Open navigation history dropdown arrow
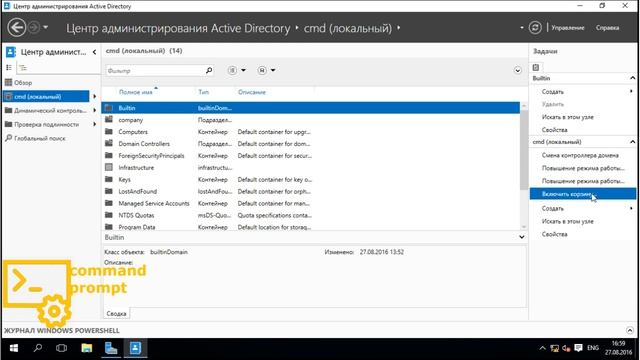This screenshot has width=640, height=360. click(45, 28)
